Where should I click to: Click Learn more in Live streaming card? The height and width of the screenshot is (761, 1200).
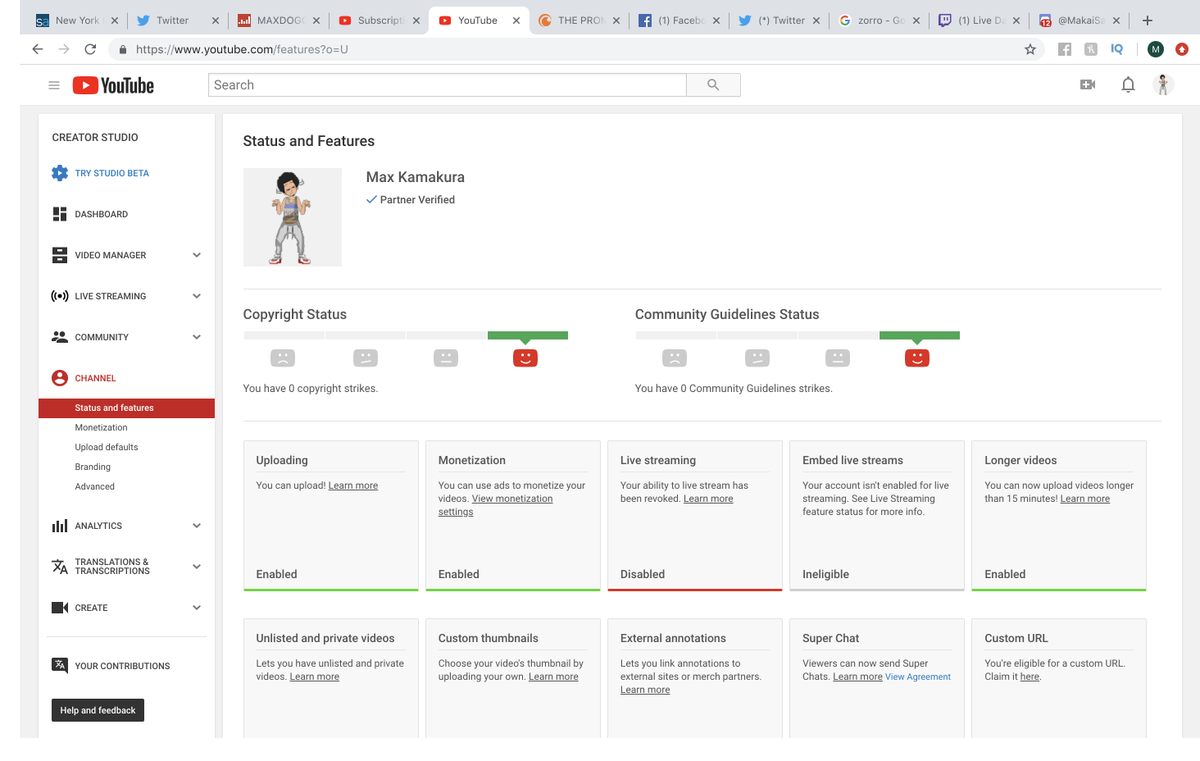(708, 499)
